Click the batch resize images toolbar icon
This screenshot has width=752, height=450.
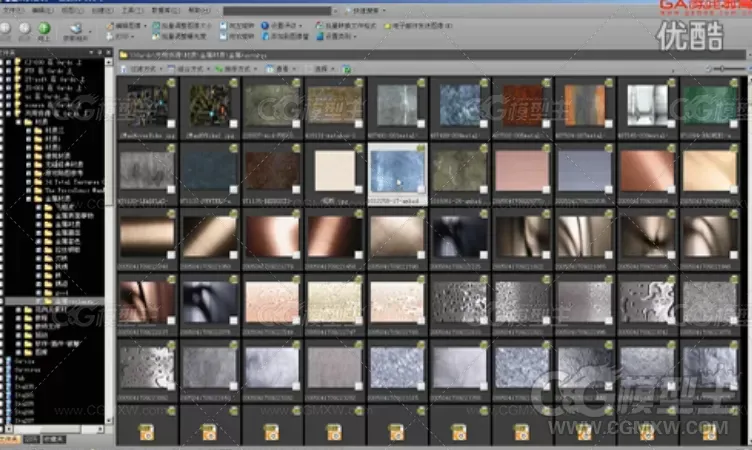click(156, 25)
